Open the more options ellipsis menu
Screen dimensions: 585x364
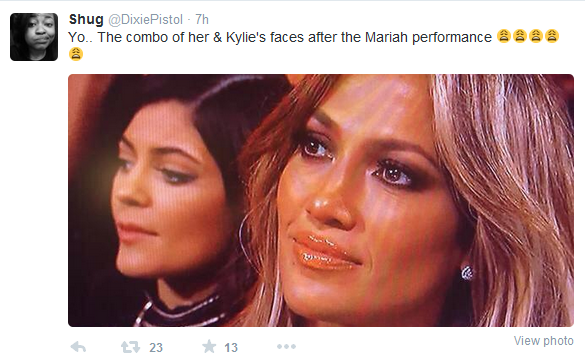[x=287, y=346]
